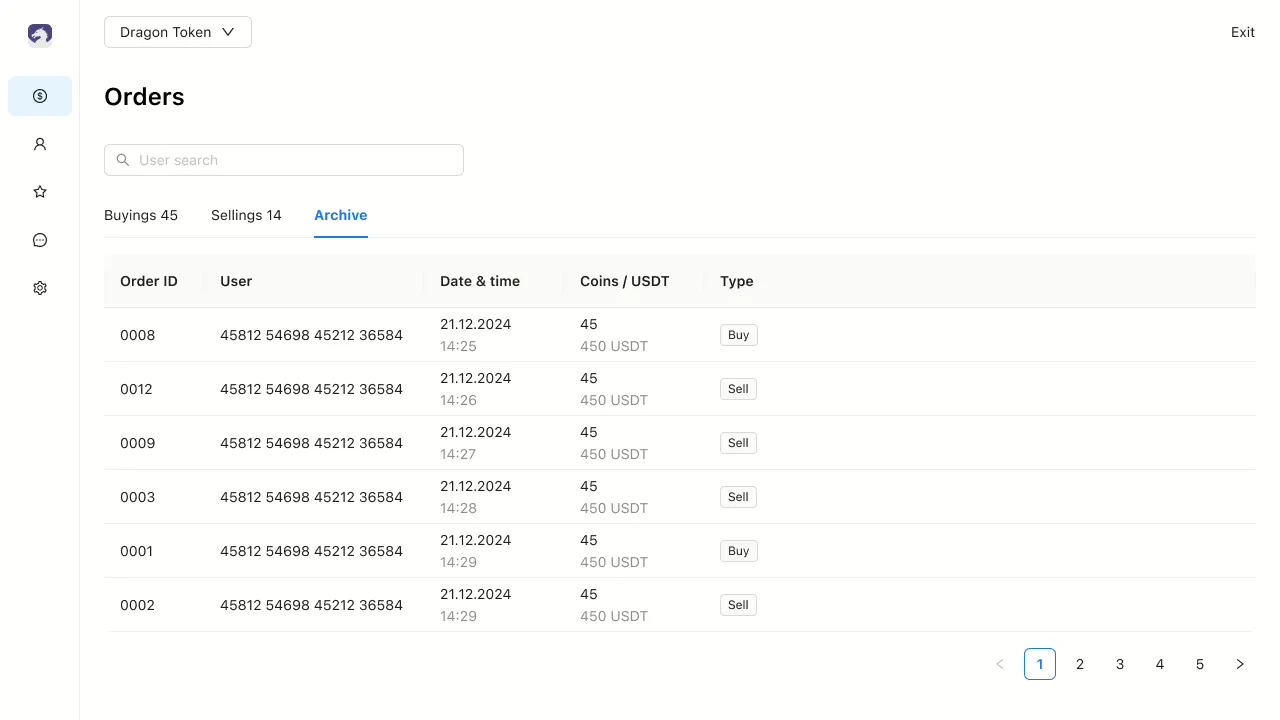The image size is (1280, 720).
Task: Select the star icon in the sidebar
Action: pyautogui.click(x=40, y=192)
